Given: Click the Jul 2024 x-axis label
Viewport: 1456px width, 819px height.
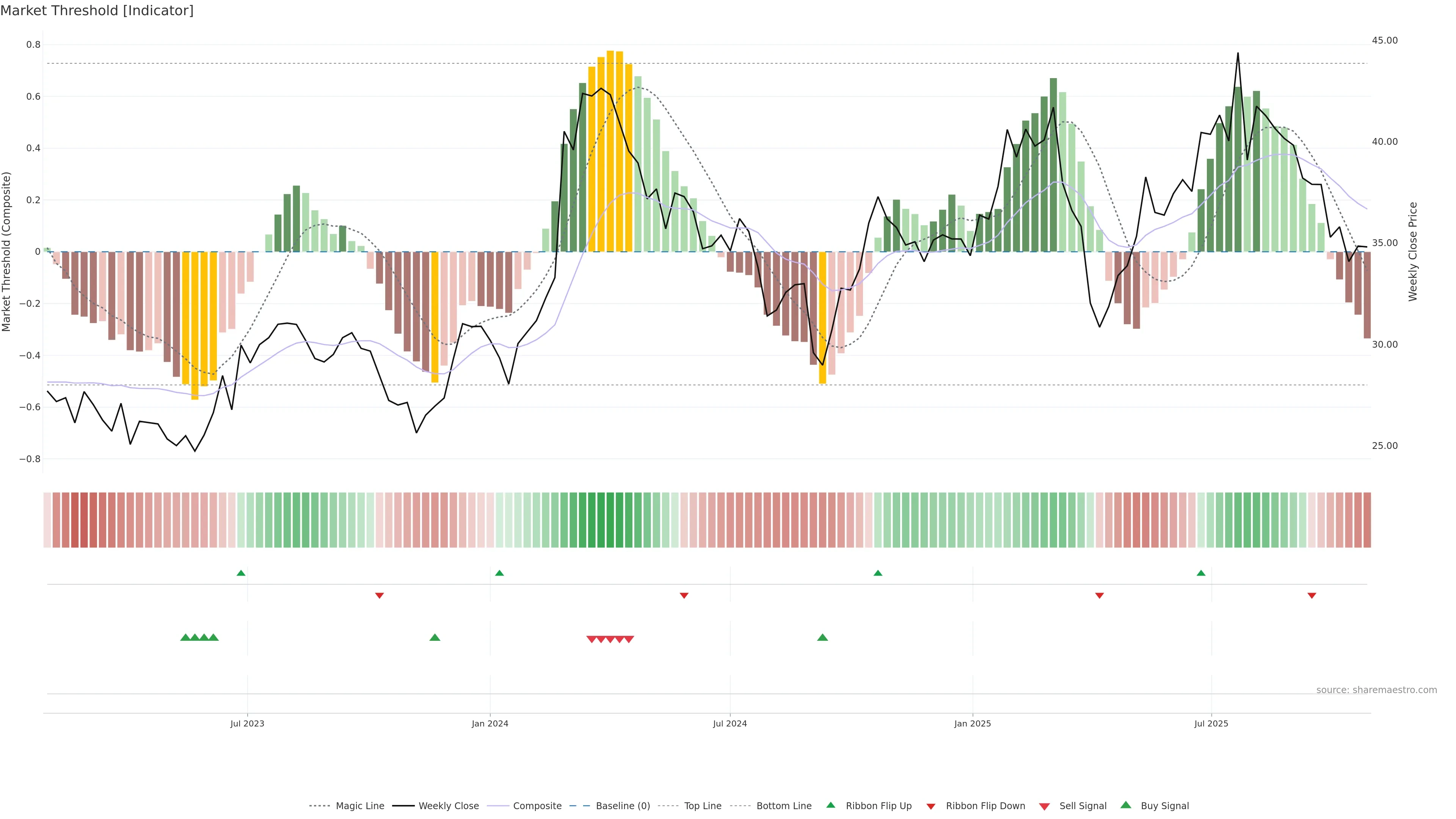Looking at the screenshot, I should [x=730, y=723].
